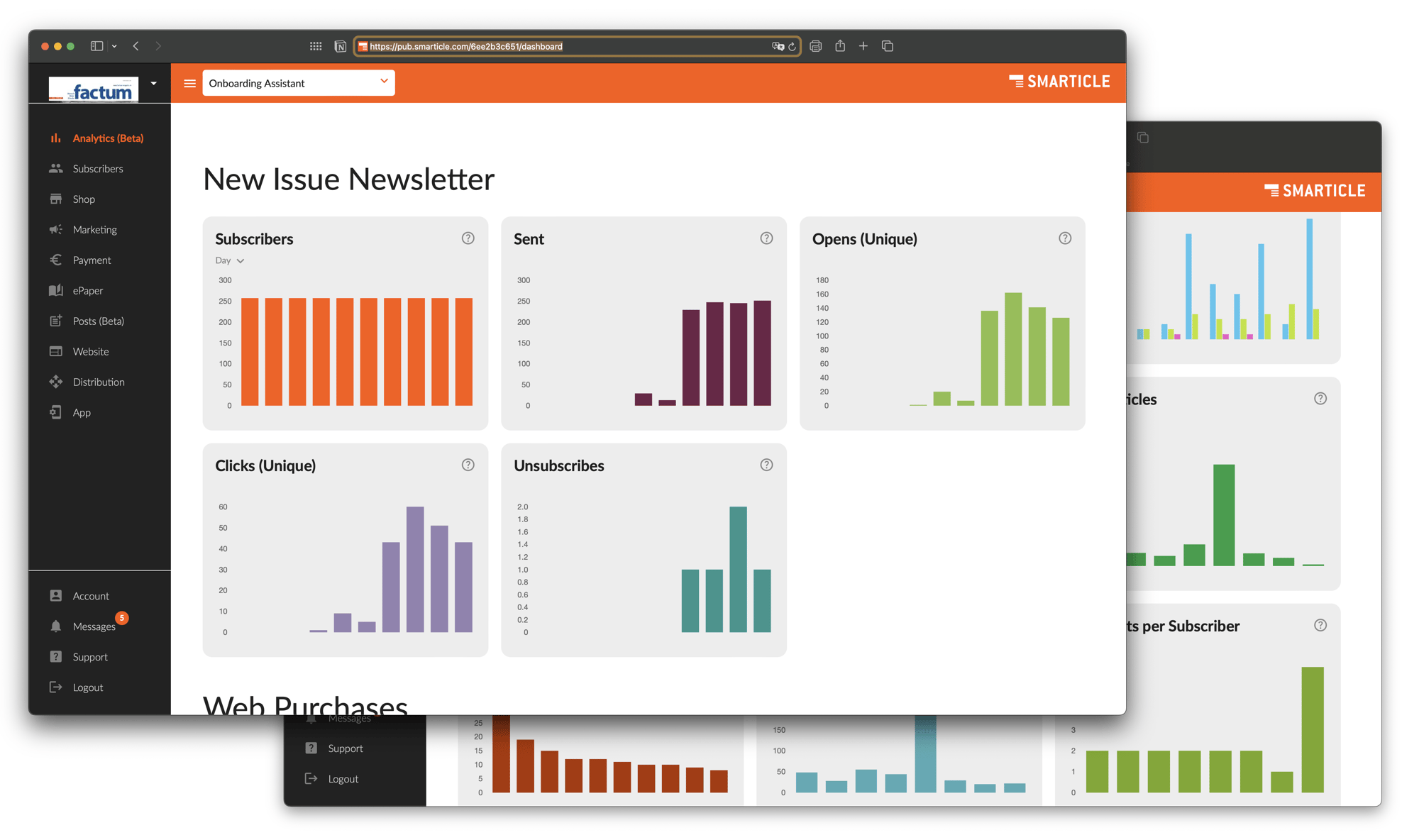Show help for Opens (Unique) chart
The image size is (1419, 840).
pyautogui.click(x=1066, y=238)
